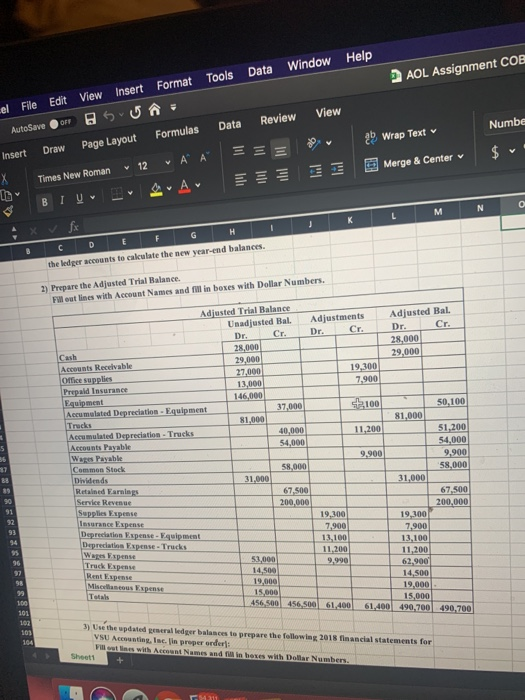525x700 pixels.
Task: Open the Customize Quick Access Toolbar dropdown
Action: 173,107
